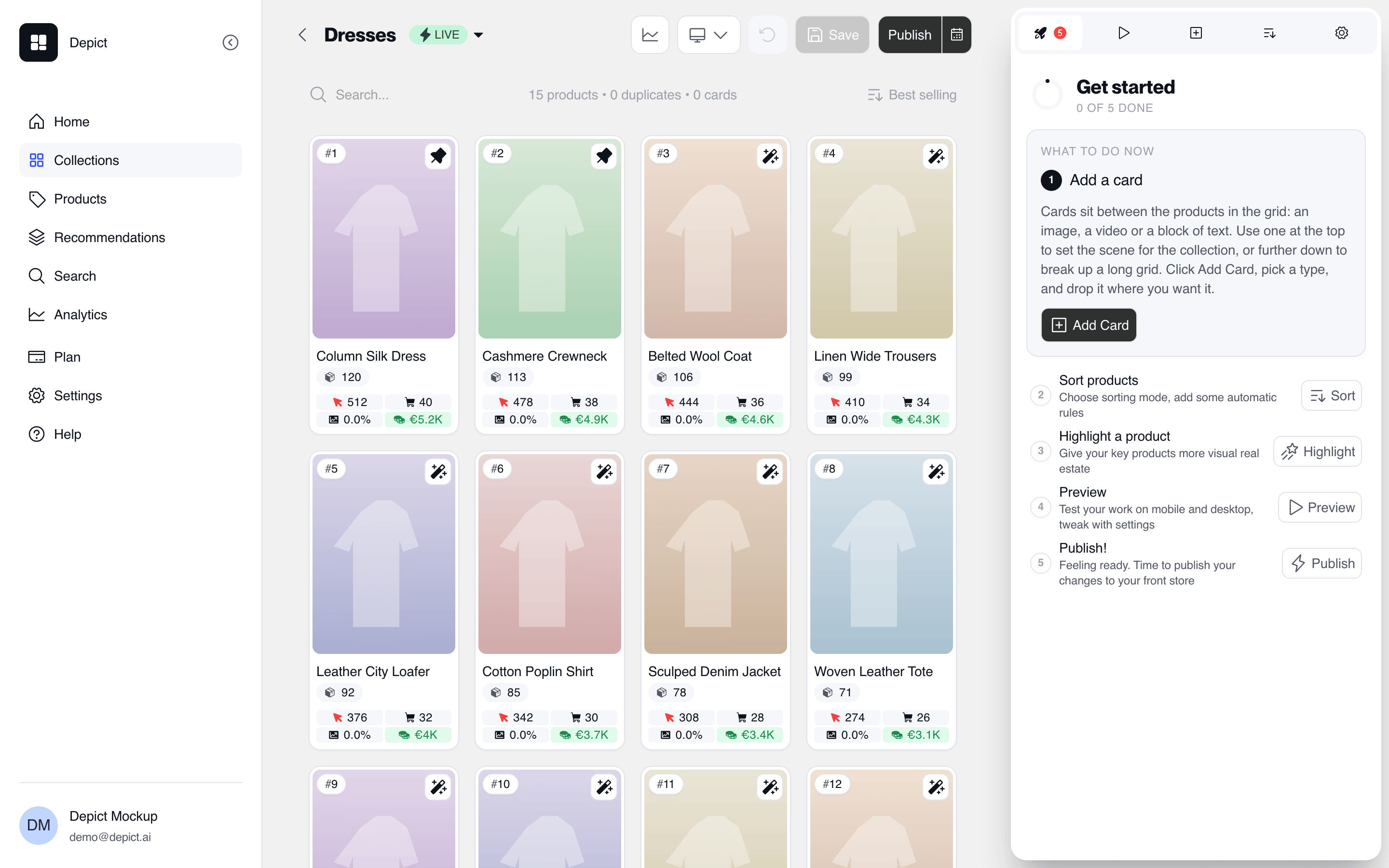This screenshot has width=1389, height=868.
Task: Open the Best selling sort dropdown
Action: 912,95
